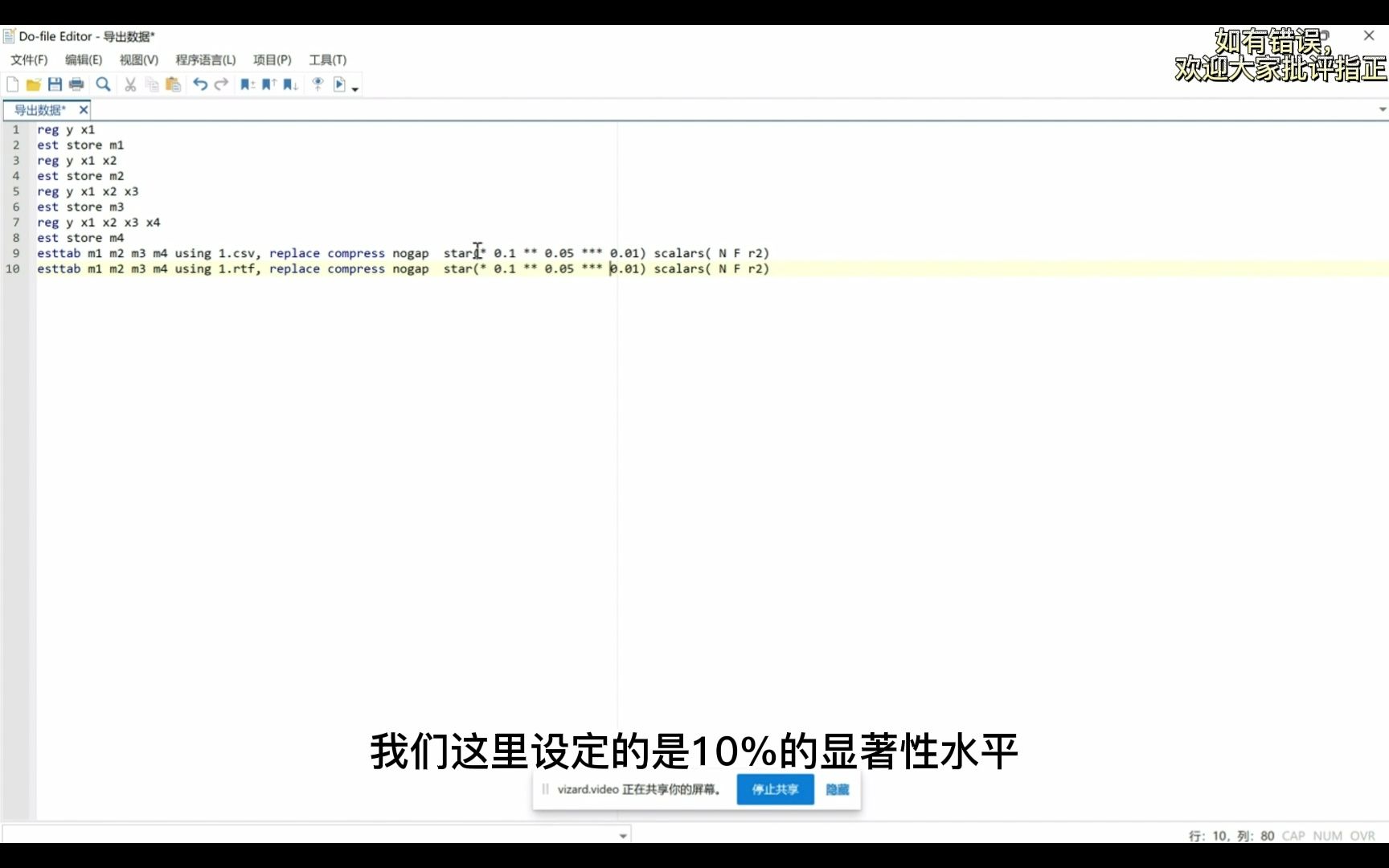The image size is (1389, 868).
Task: Open an existing do-file
Action: click(33, 84)
